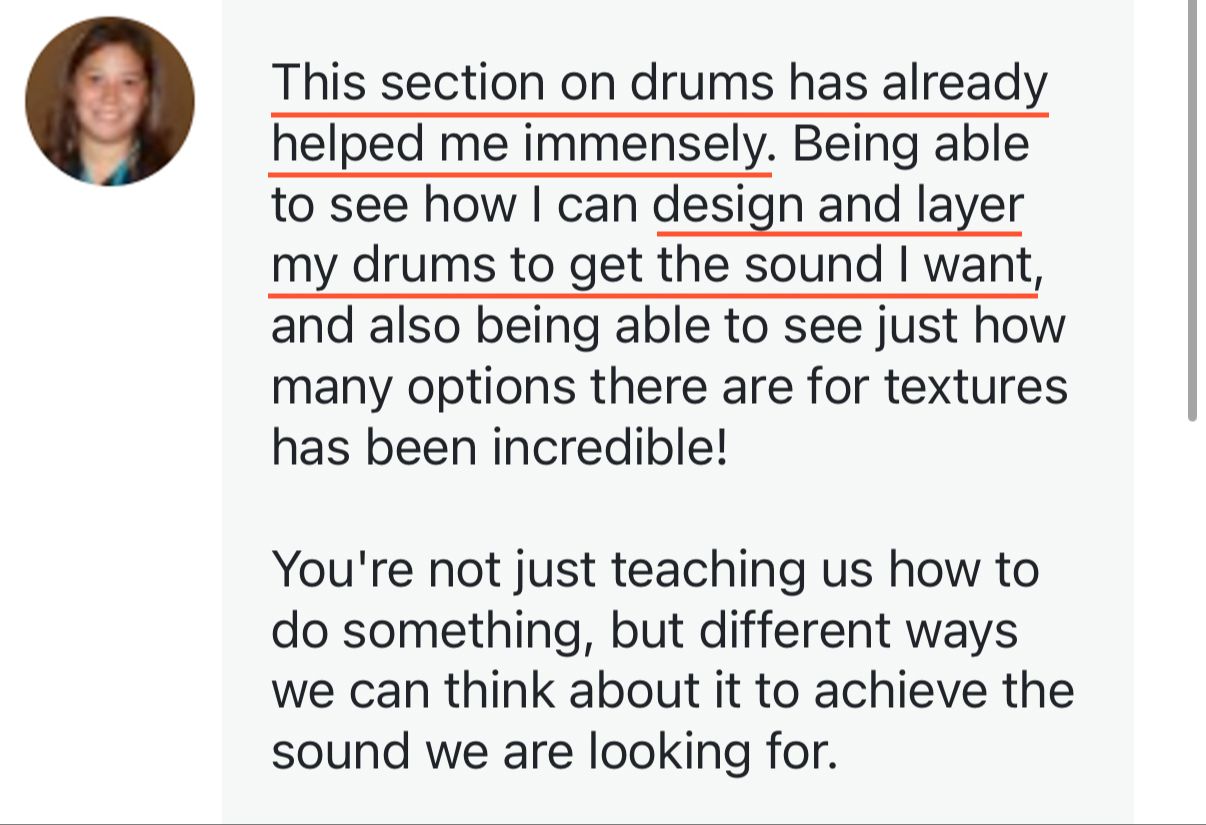This screenshot has height=825, width=1206.
Task: Click the words "Being able" in first line
Action: [910, 146]
